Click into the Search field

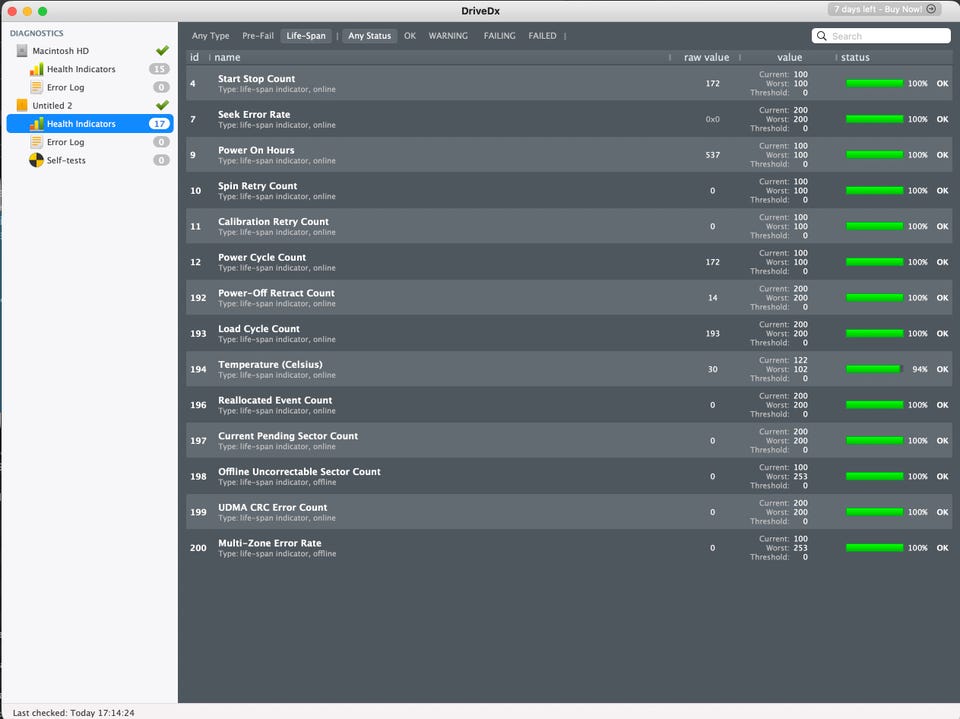[x=882, y=36]
